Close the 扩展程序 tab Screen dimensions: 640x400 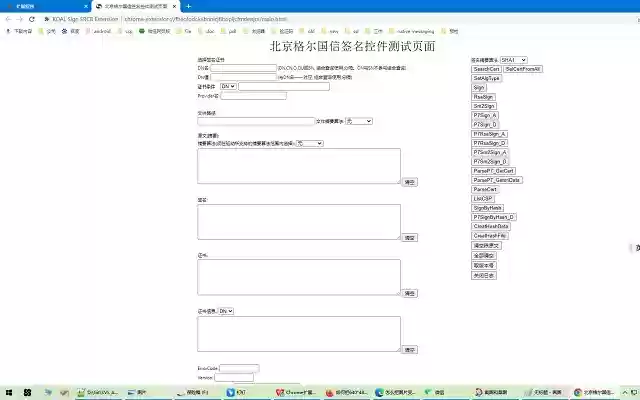pyautogui.click(x=86, y=6)
